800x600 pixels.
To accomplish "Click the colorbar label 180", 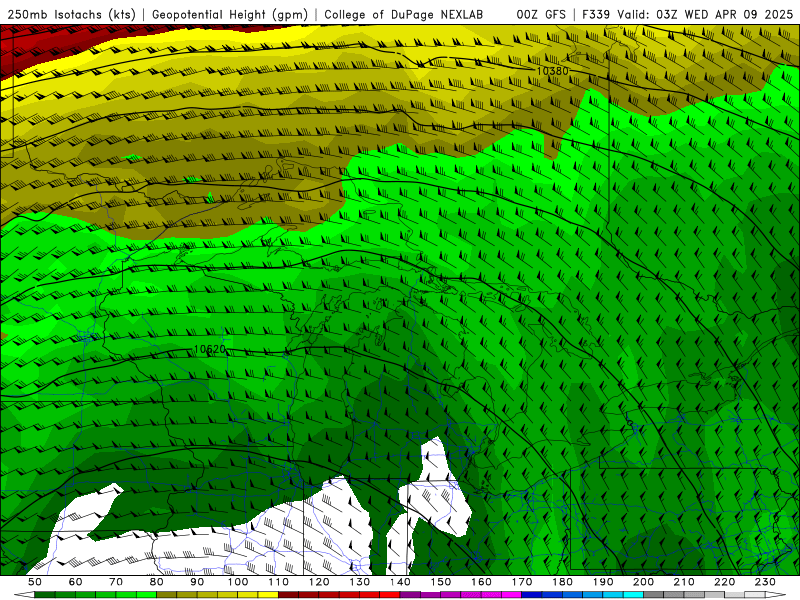I will tap(562, 582).
